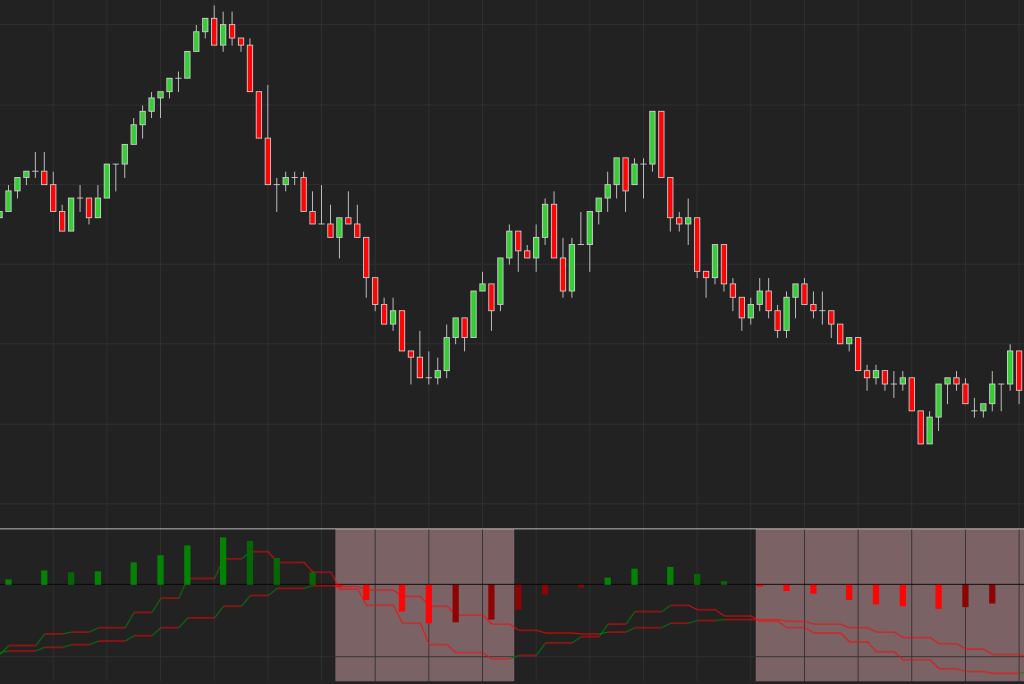
Task: Select the dark red bar just after the left shaded zone
Action: (x=518, y=597)
